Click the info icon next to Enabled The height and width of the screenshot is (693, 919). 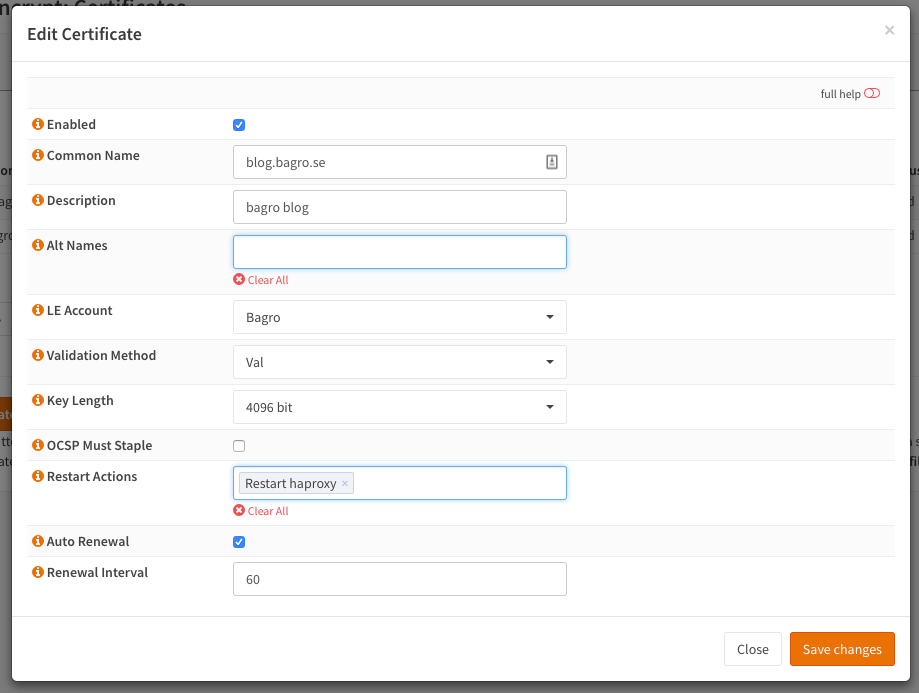pyautogui.click(x=38, y=125)
